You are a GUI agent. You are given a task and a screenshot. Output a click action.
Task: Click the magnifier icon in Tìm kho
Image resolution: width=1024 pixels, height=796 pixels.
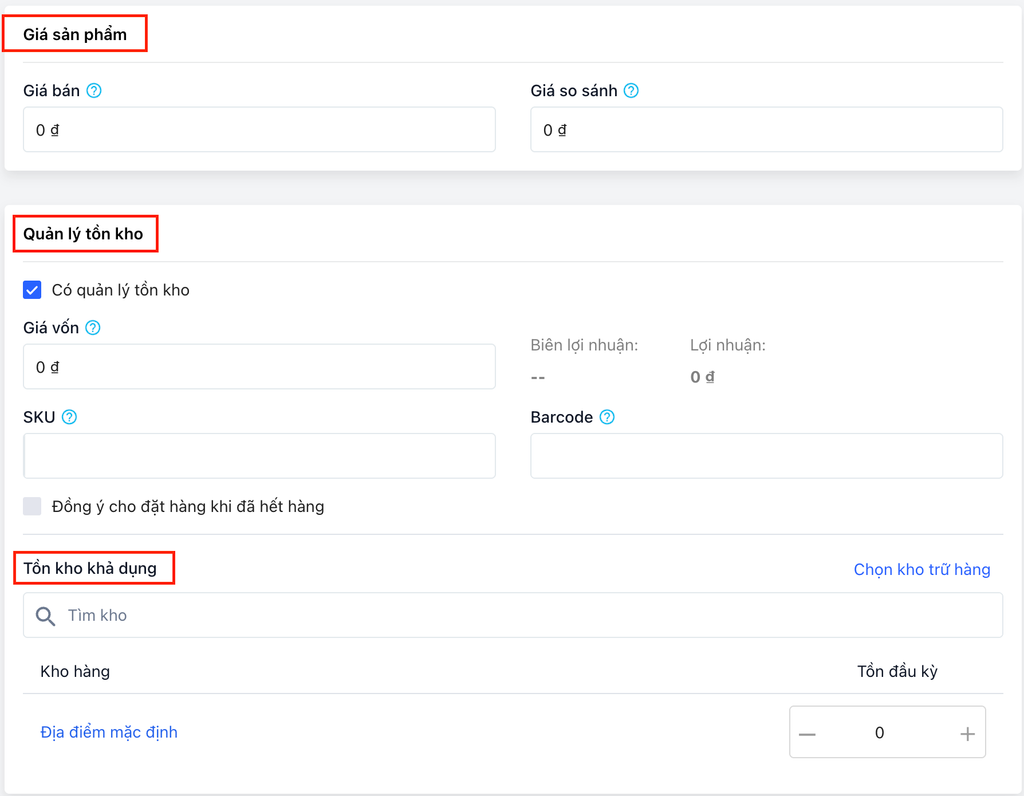point(45,616)
